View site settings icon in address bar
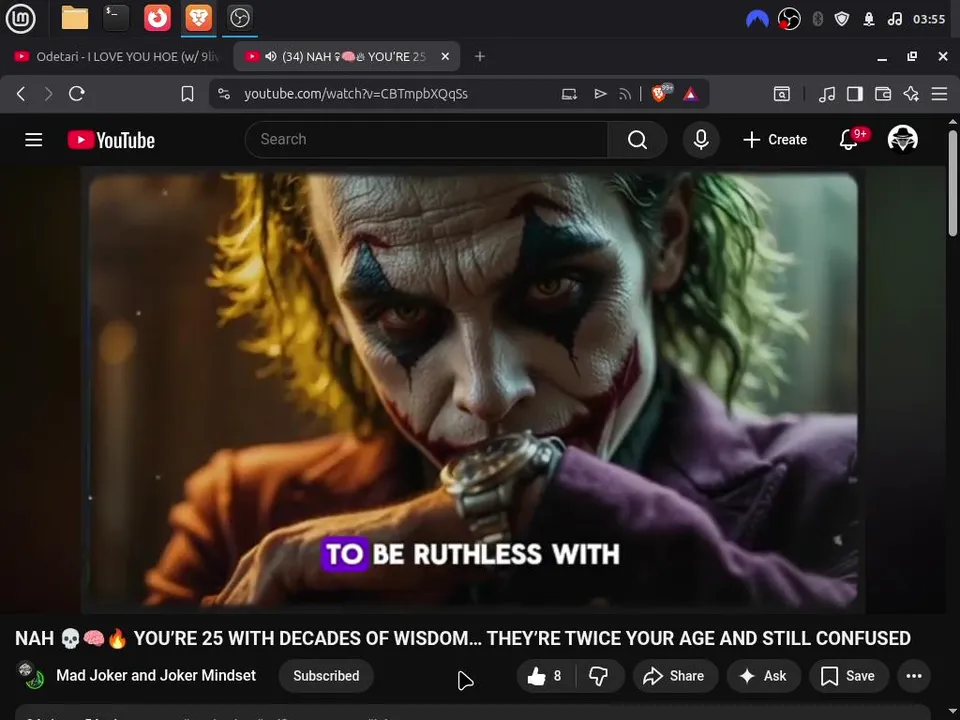The image size is (960, 720). coord(224,94)
